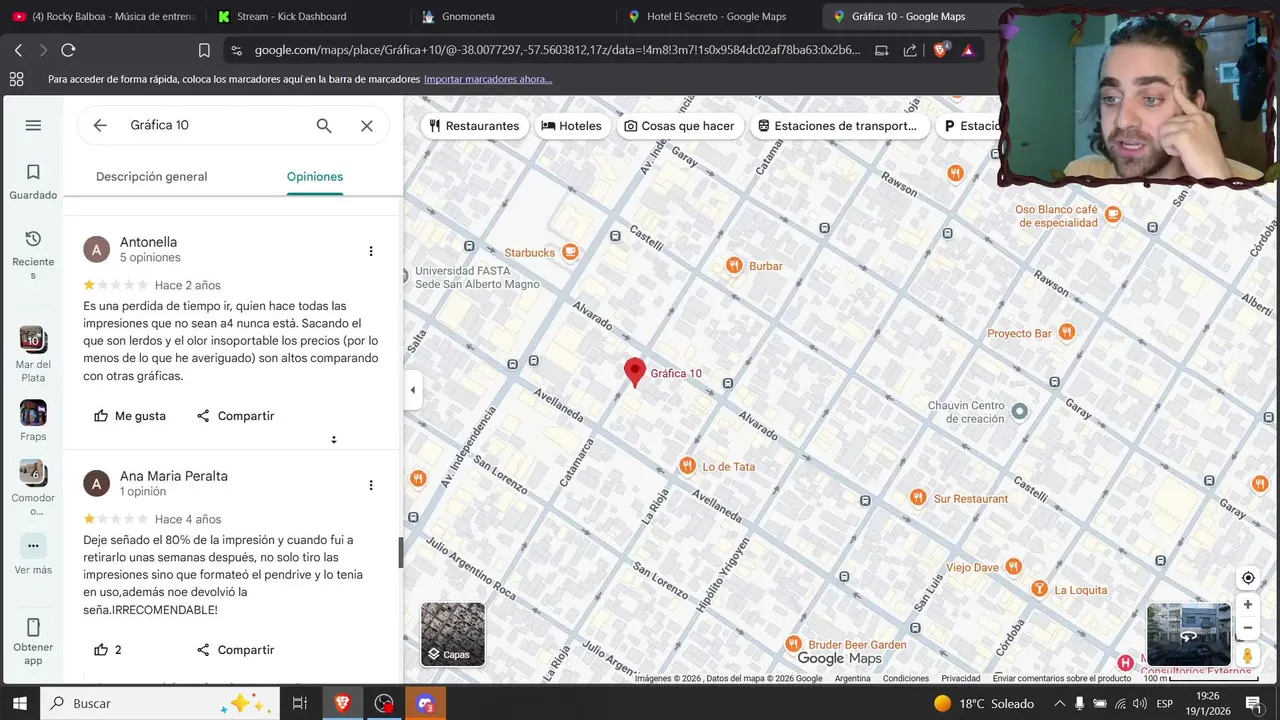Open the Street View photo thumbnail
Viewport: 1280px width, 720px height.
[x=1189, y=635]
